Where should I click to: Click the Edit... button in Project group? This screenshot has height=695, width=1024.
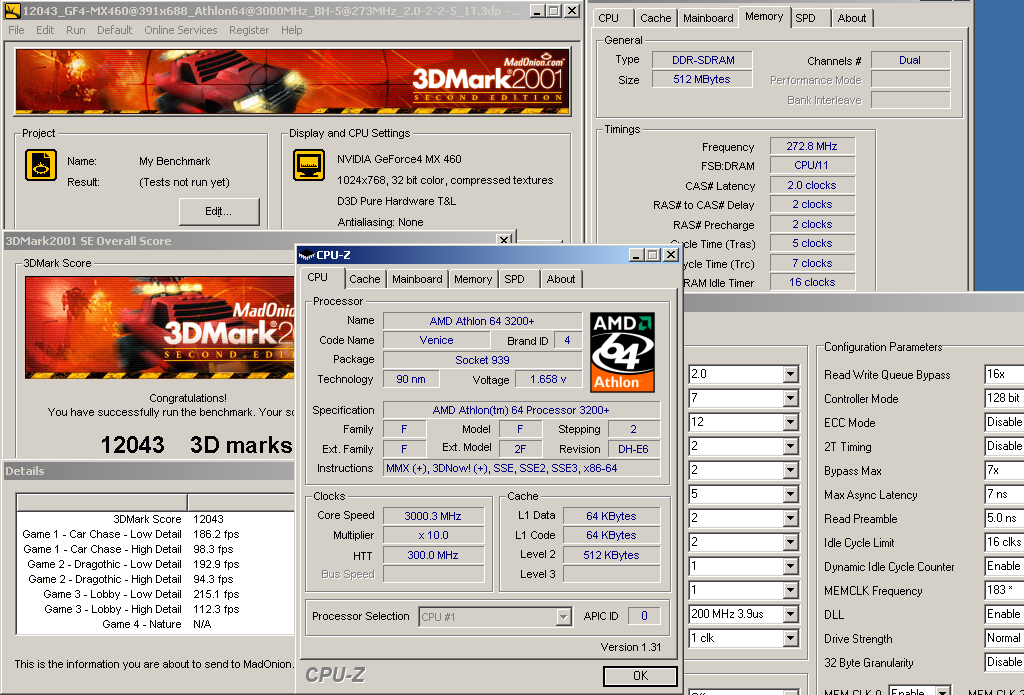coord(219,211)
